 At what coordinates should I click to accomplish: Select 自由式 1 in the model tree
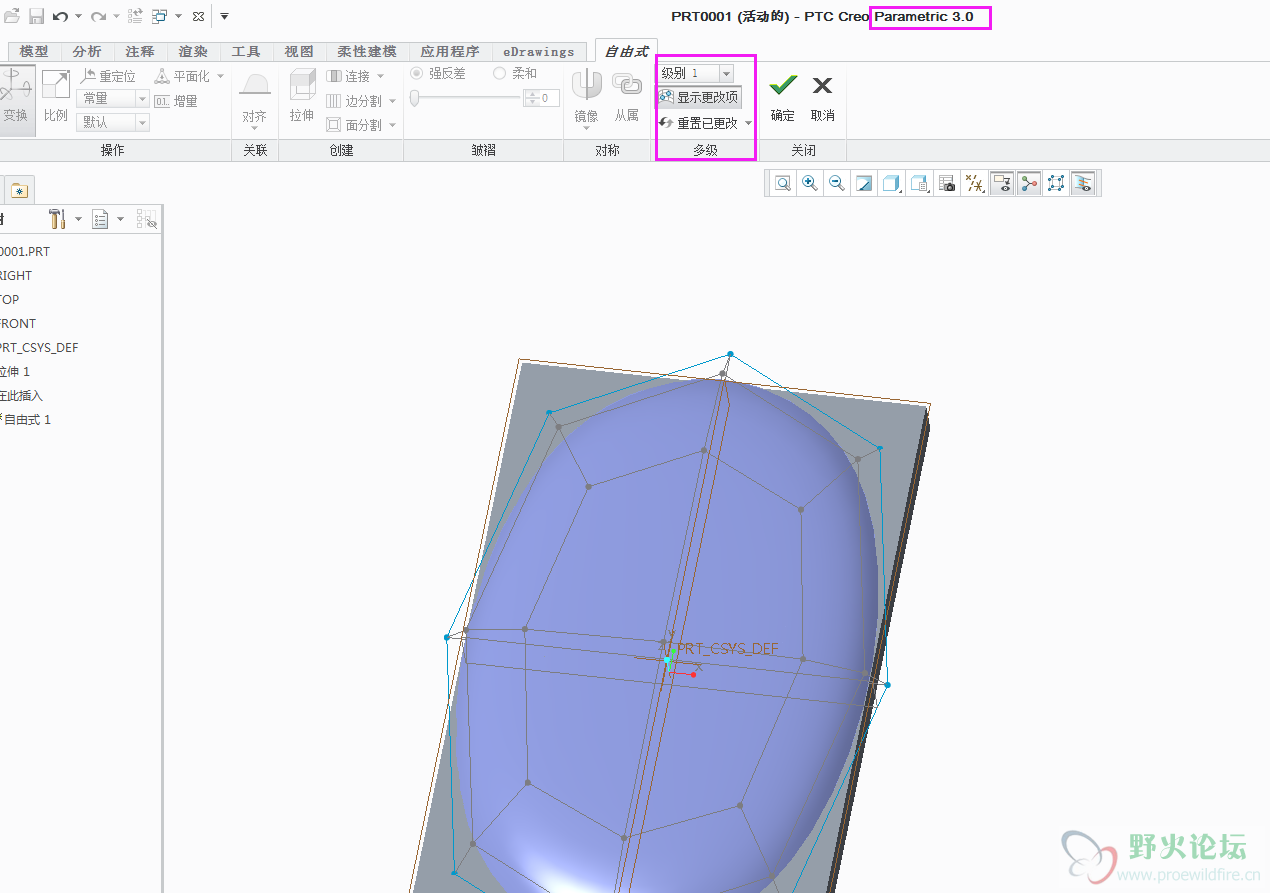point(27,420)
